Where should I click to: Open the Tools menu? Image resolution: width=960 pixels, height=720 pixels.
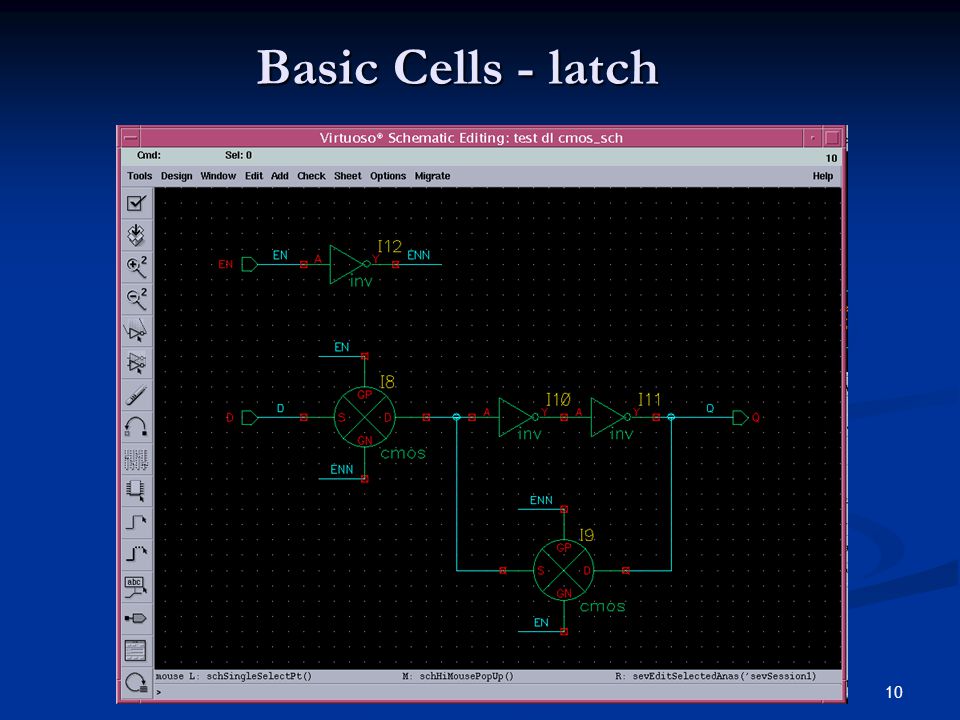click(x=140, y=176)
